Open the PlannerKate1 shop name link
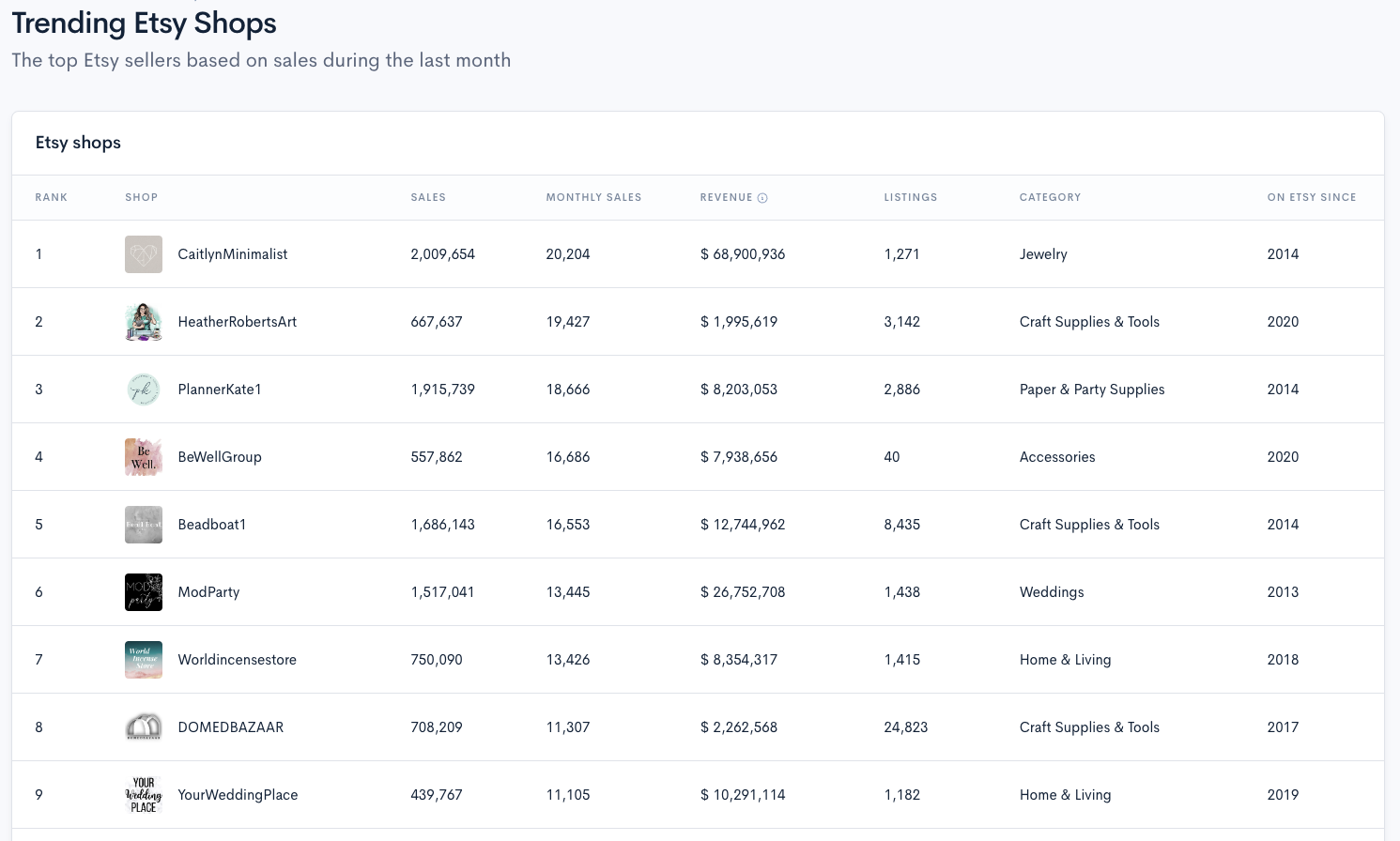Viewport: 1400px width, 841px height. 220,390
